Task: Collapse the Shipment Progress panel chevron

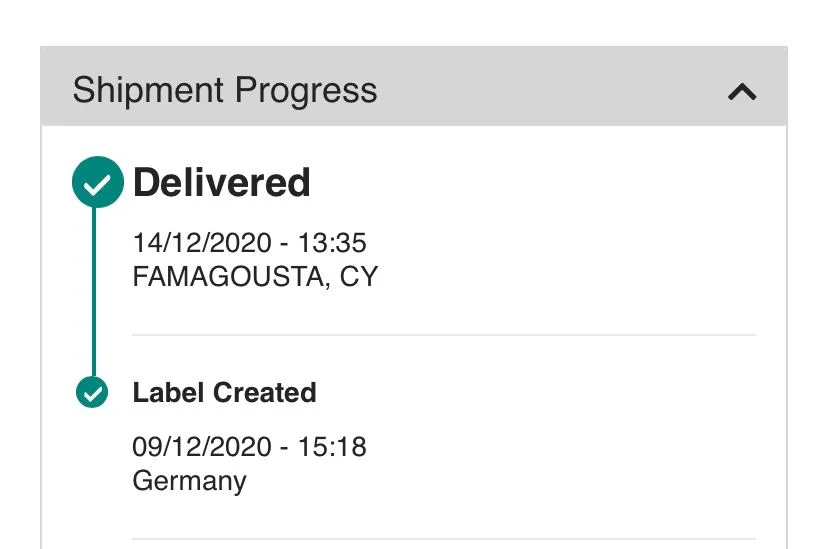Action: click(x=742, y=92)
